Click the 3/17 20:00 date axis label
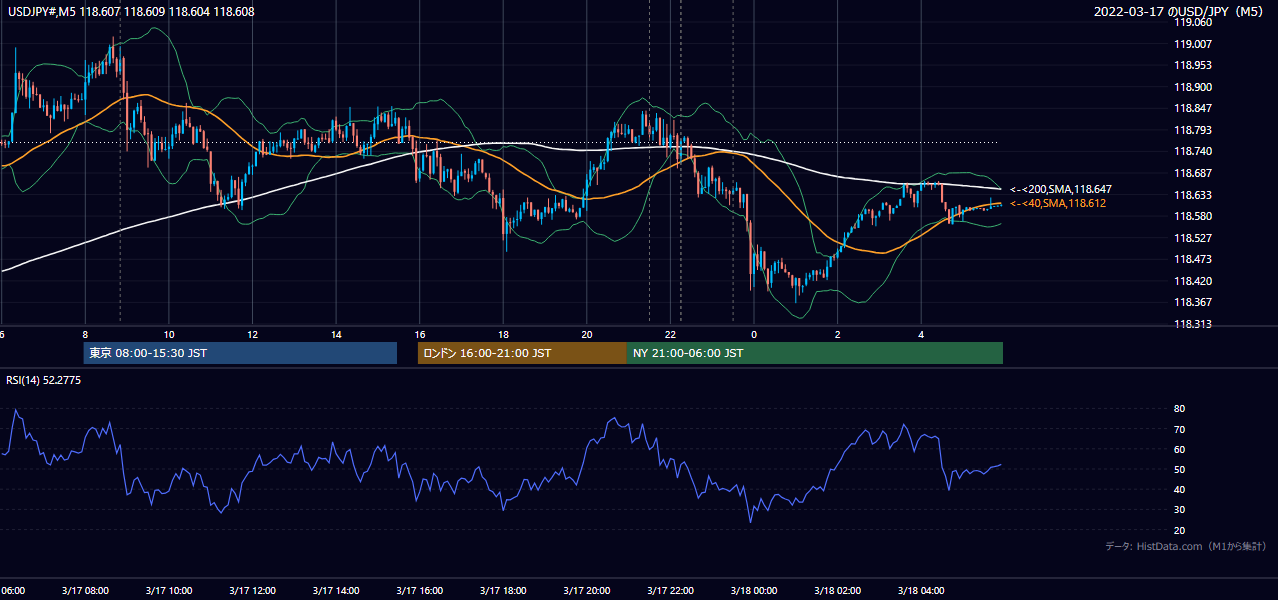The width and height of the screenshot is (1278, 600). coord(587,590)
